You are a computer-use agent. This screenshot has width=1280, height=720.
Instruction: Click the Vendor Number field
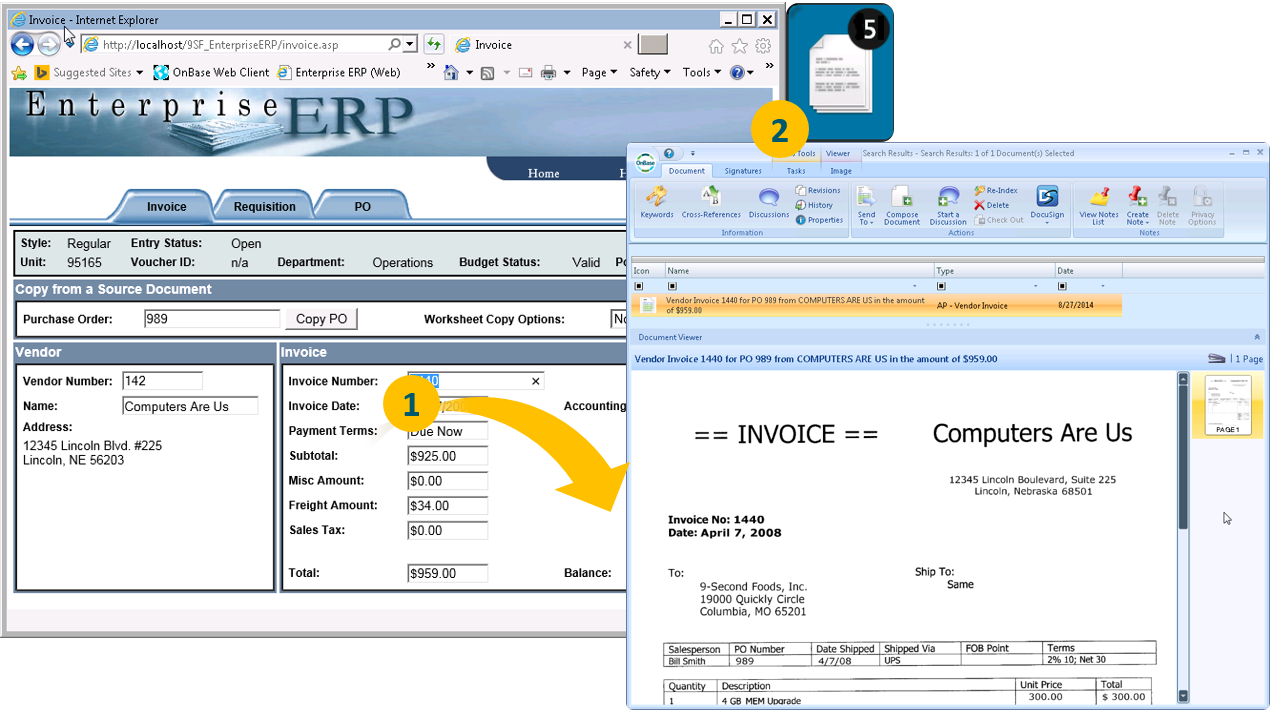pyautogui.click(x=162, y=381)
